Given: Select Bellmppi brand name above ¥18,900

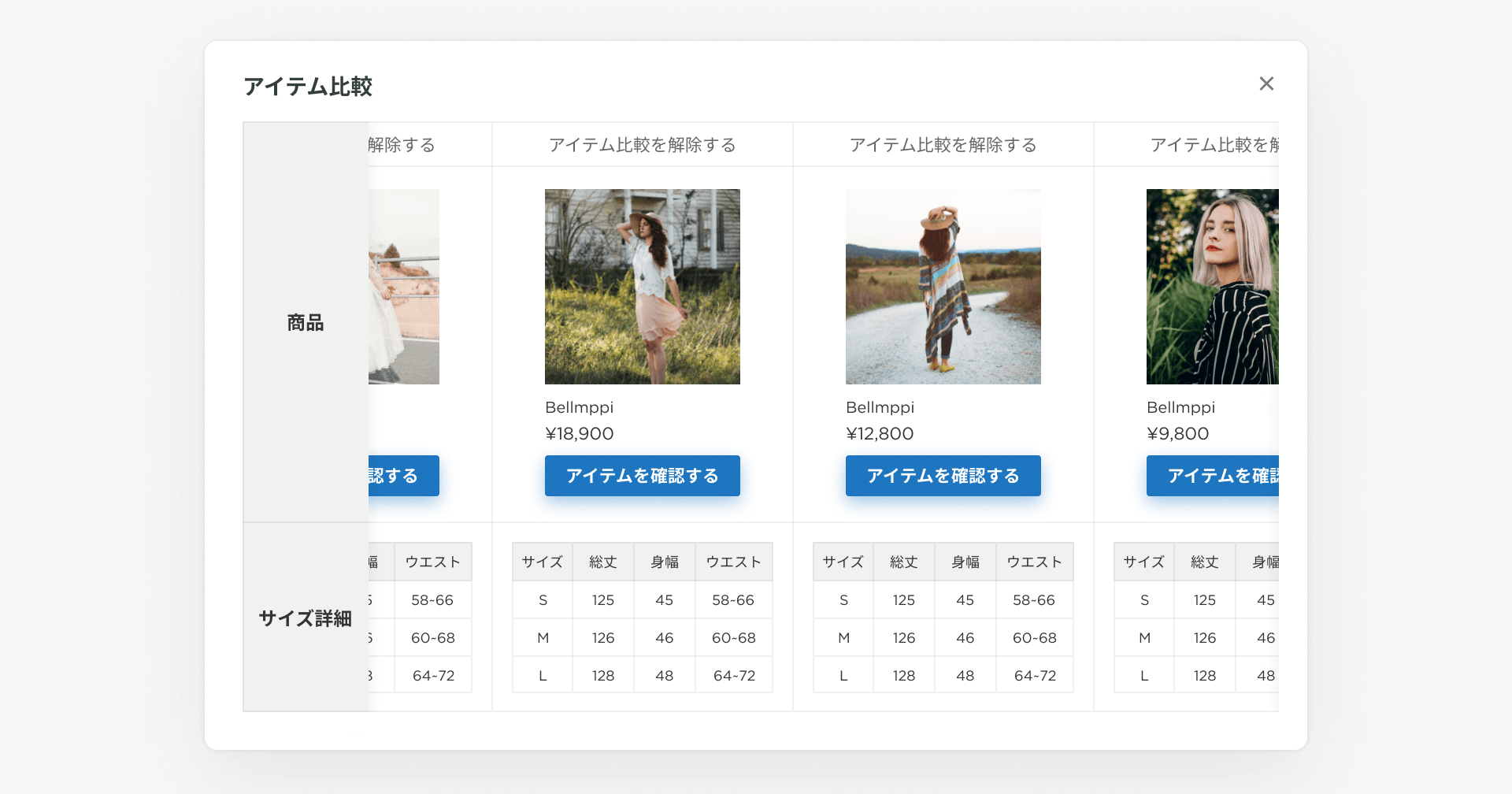Looking at the screenshot, I should [579, 407].
